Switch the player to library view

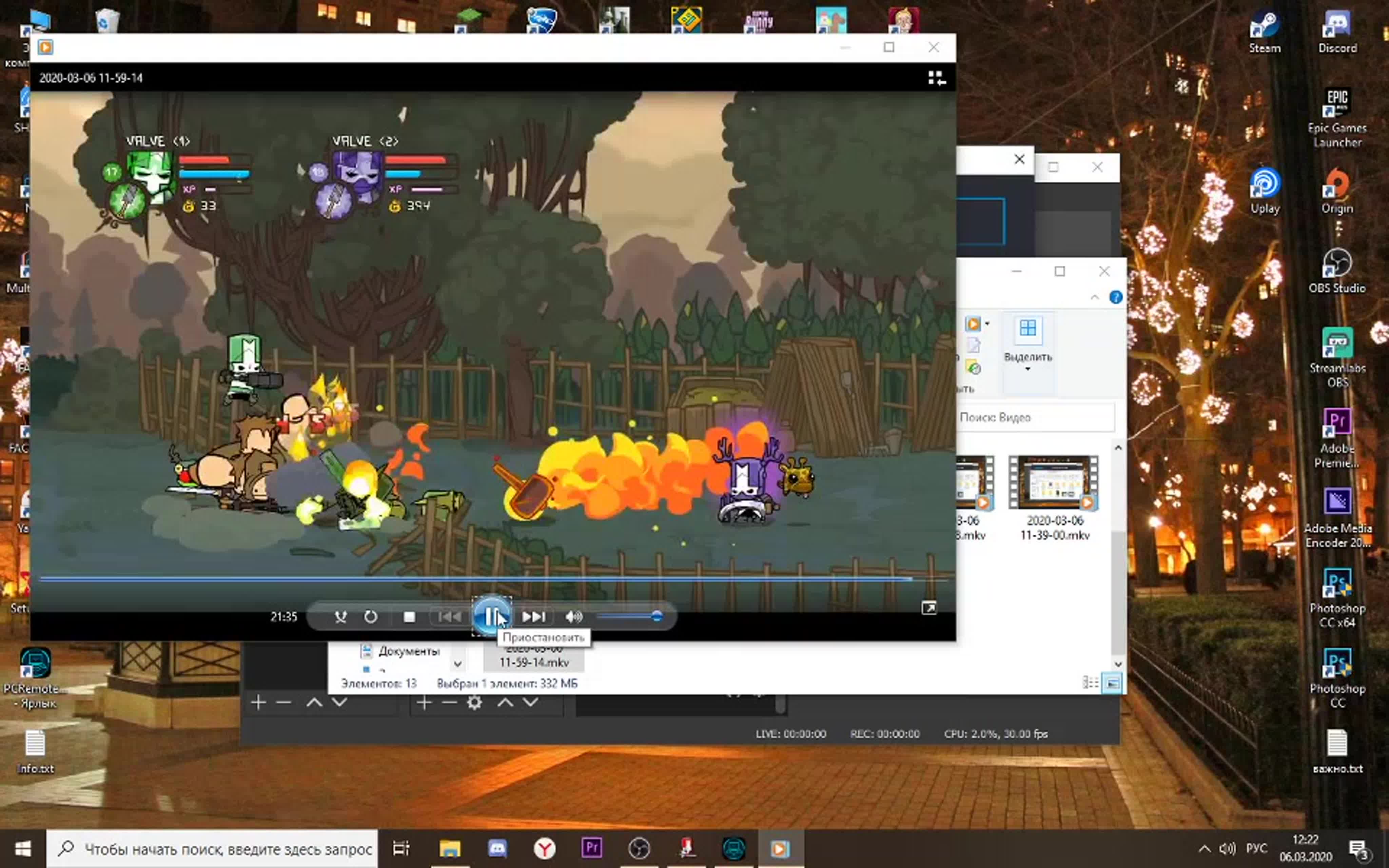coord(936,78)
